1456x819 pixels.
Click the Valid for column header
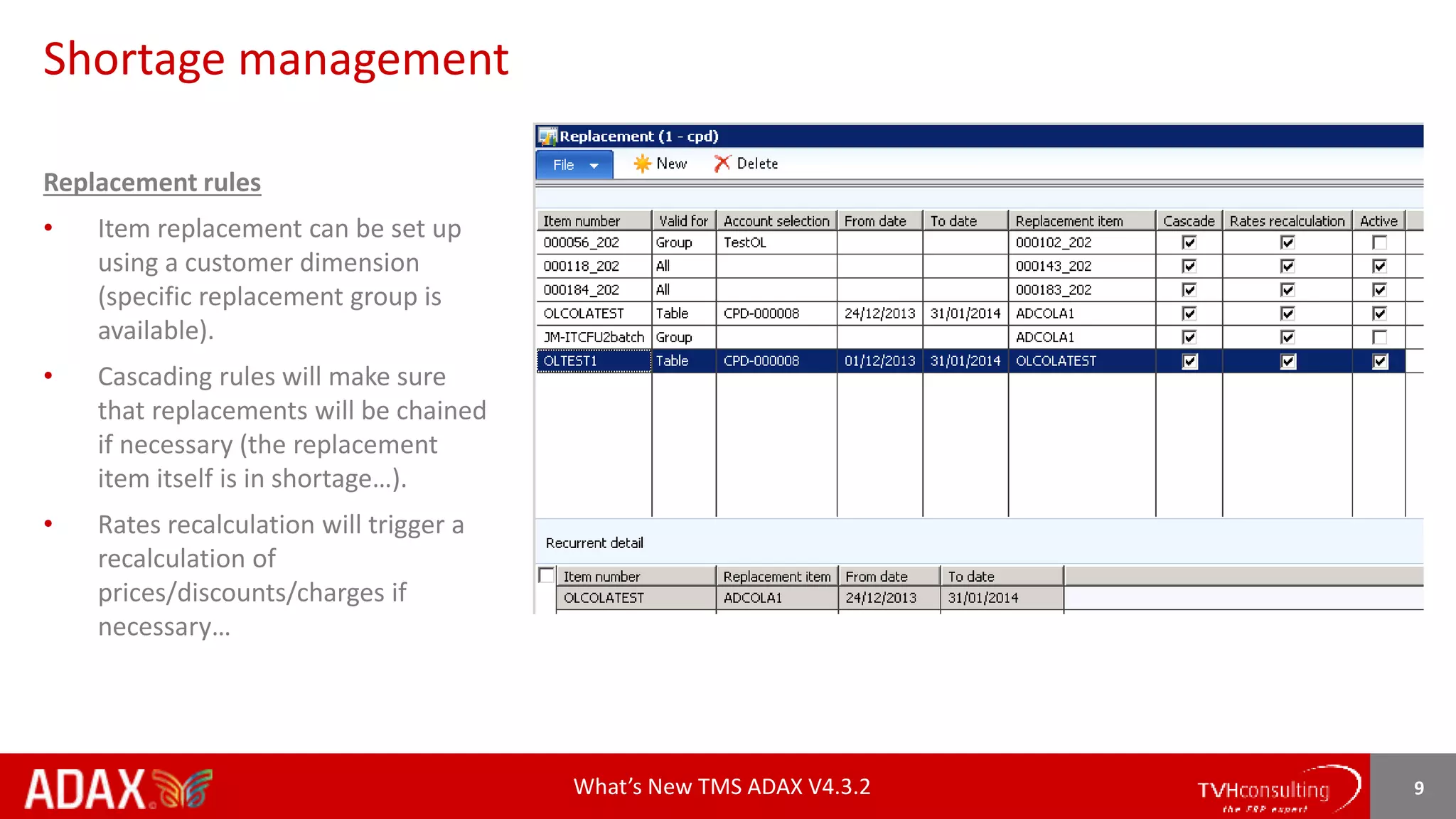pyautogui.click(x=683, y=221)
